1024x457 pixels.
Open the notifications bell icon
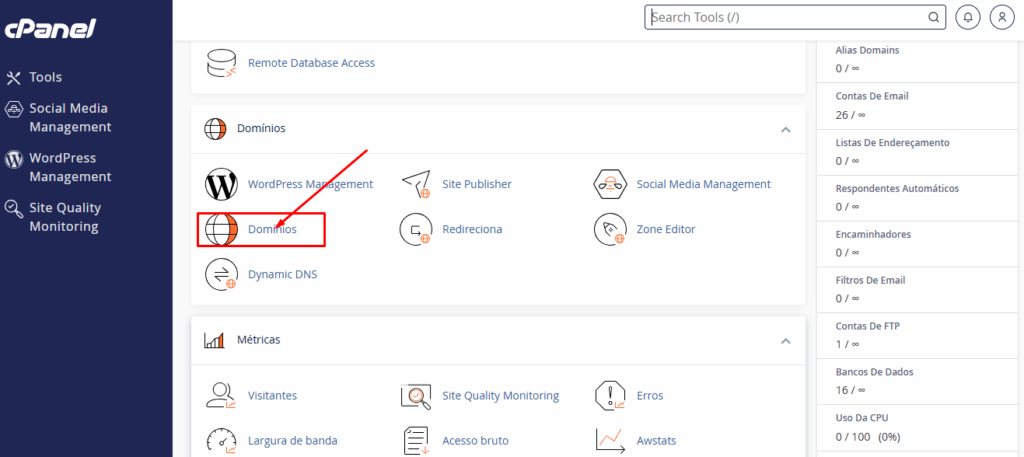(968, 18)
